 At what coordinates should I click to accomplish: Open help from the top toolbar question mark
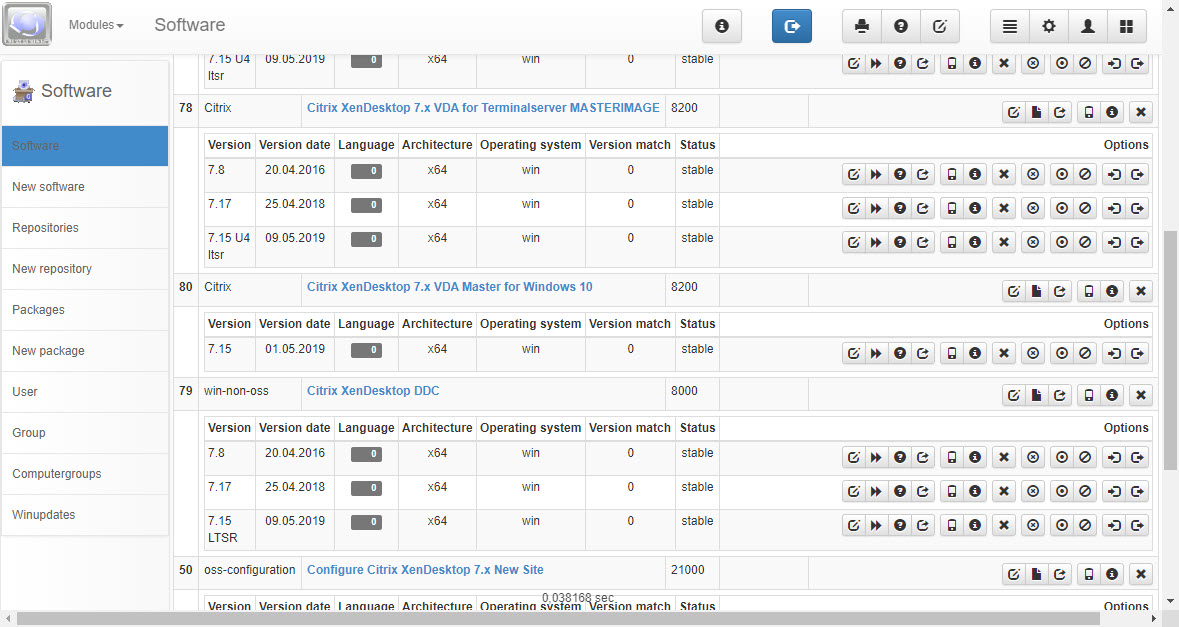point(901,26)
